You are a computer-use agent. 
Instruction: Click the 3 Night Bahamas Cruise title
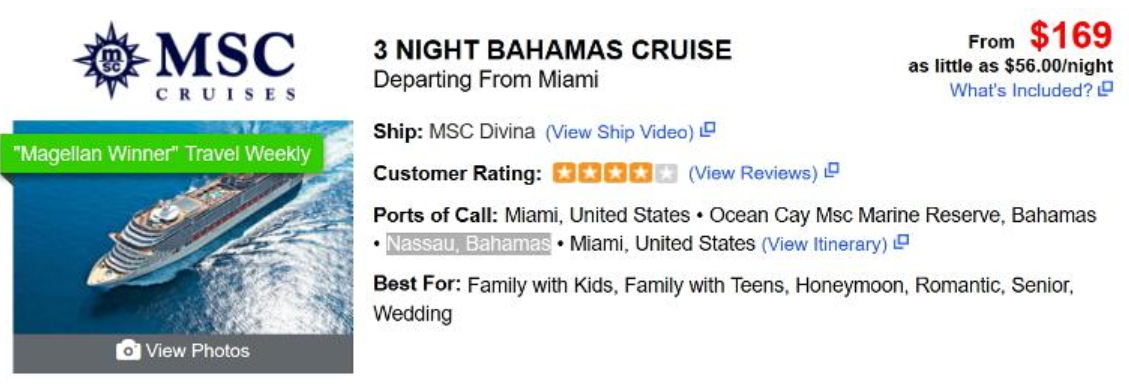[552, 50]
